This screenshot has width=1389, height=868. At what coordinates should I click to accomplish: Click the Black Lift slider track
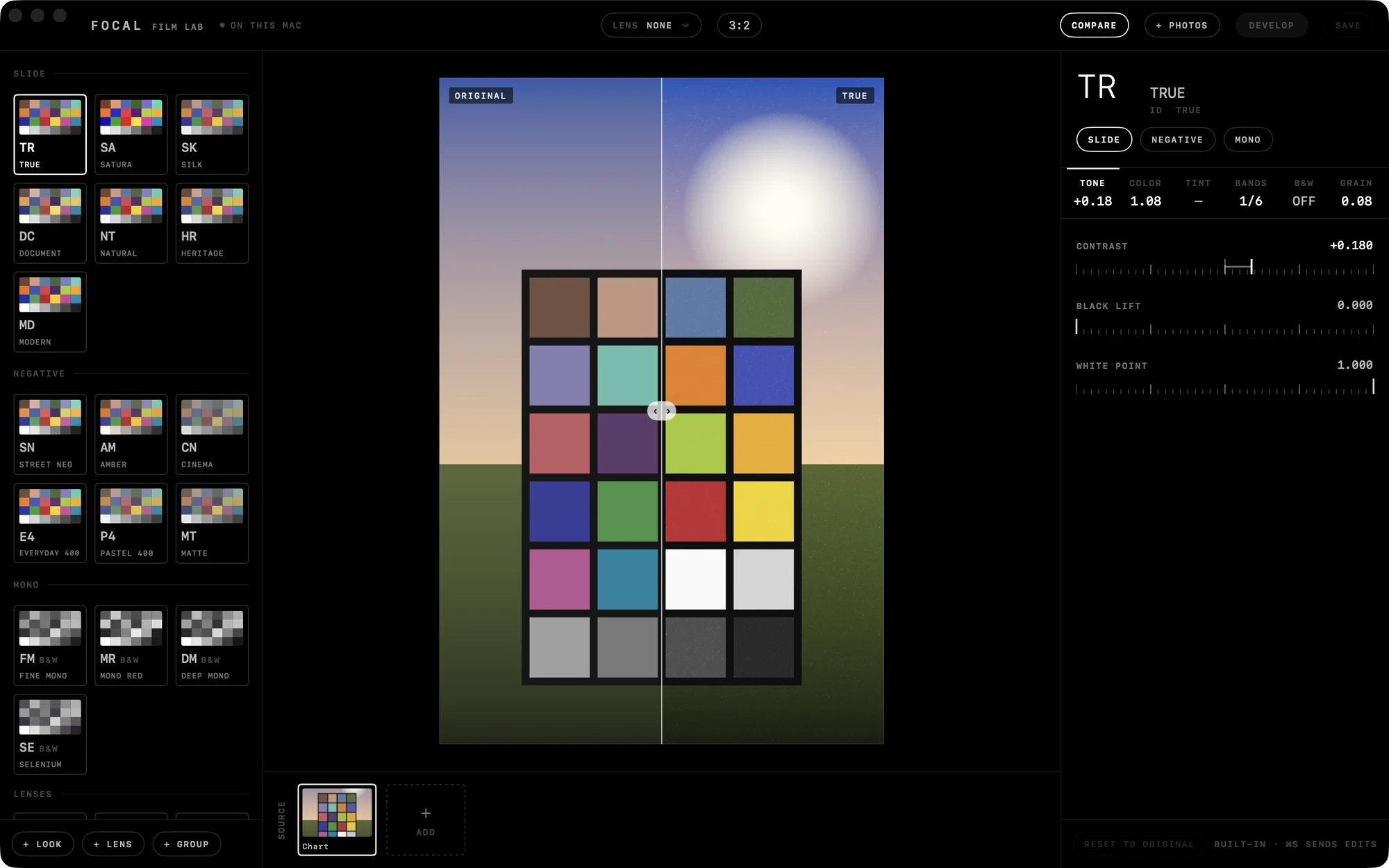click(x=1225, y=327)
